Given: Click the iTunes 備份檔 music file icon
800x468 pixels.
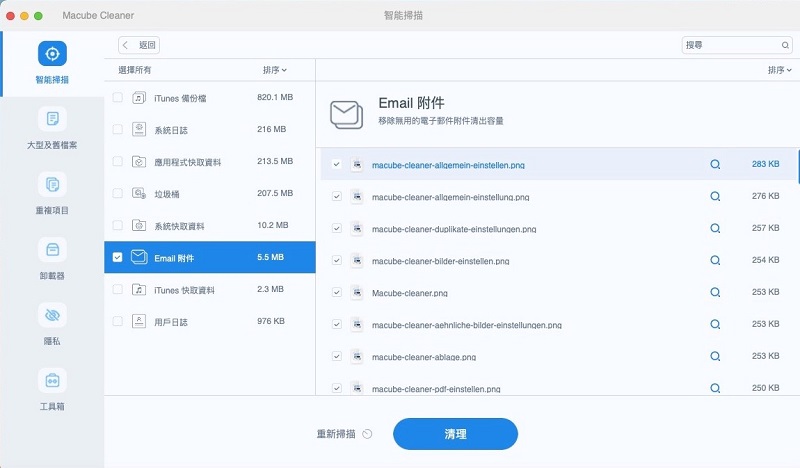Looking at the screenshot, I should click(x=139, y=97).
